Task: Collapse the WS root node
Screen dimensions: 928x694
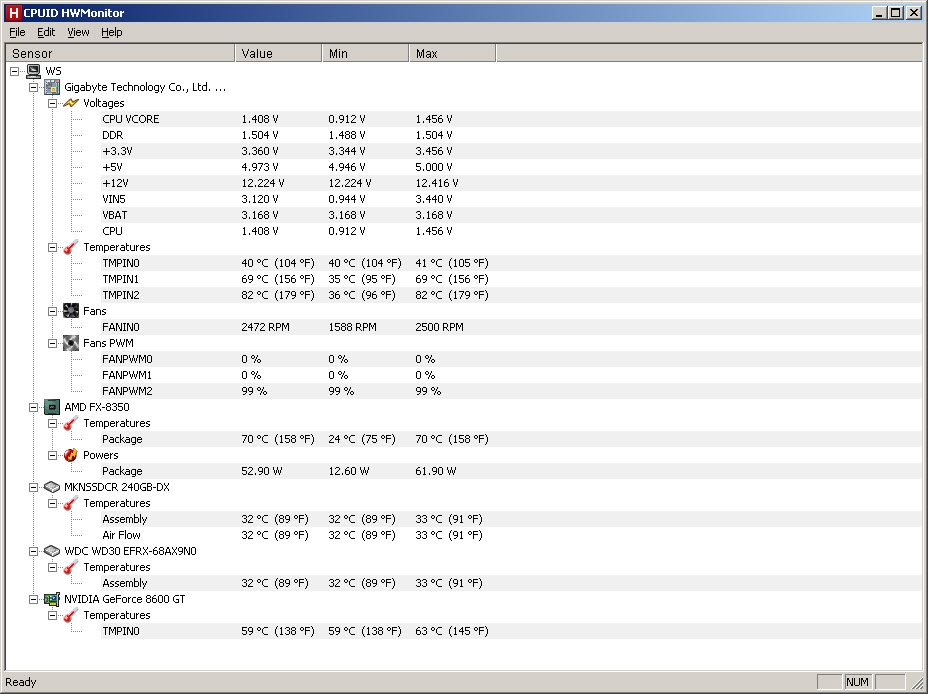Action: (x=15, y=71)
